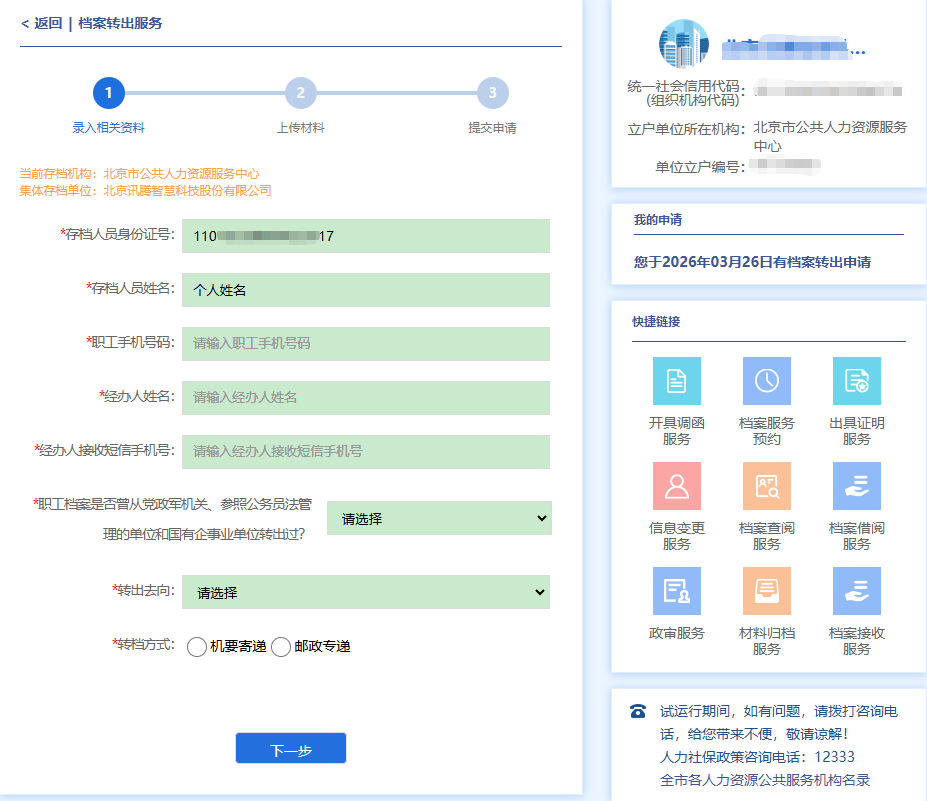The height and width of the screenshot is (801, 927).
Task: Open the 开具调函服务 quick link icon
Action: pyautogui.click(x=676, y=381)
